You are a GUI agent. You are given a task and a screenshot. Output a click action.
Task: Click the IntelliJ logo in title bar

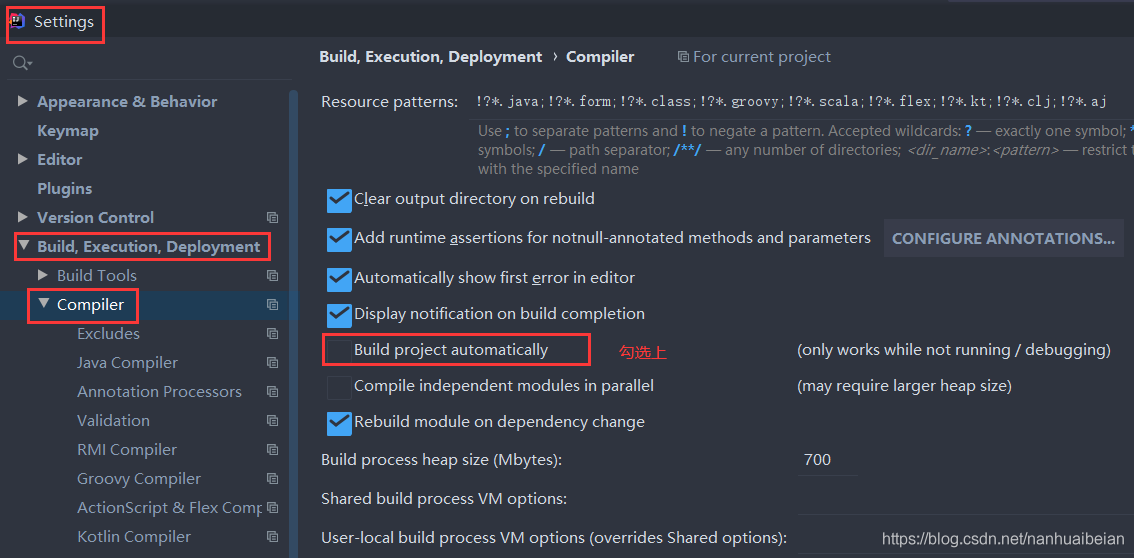pos(17,21)
